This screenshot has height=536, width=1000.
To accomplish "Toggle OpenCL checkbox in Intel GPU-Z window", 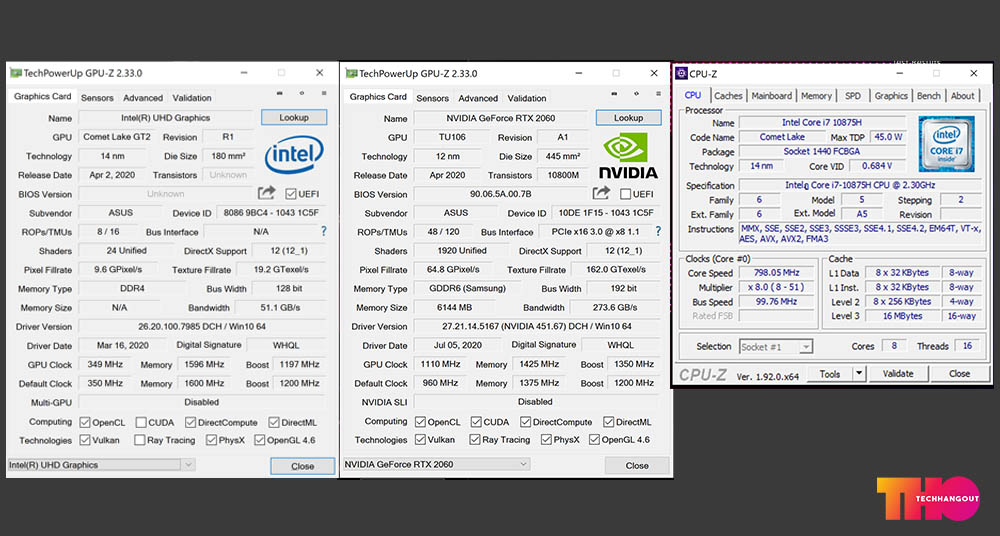I will [x=85, y=422].
